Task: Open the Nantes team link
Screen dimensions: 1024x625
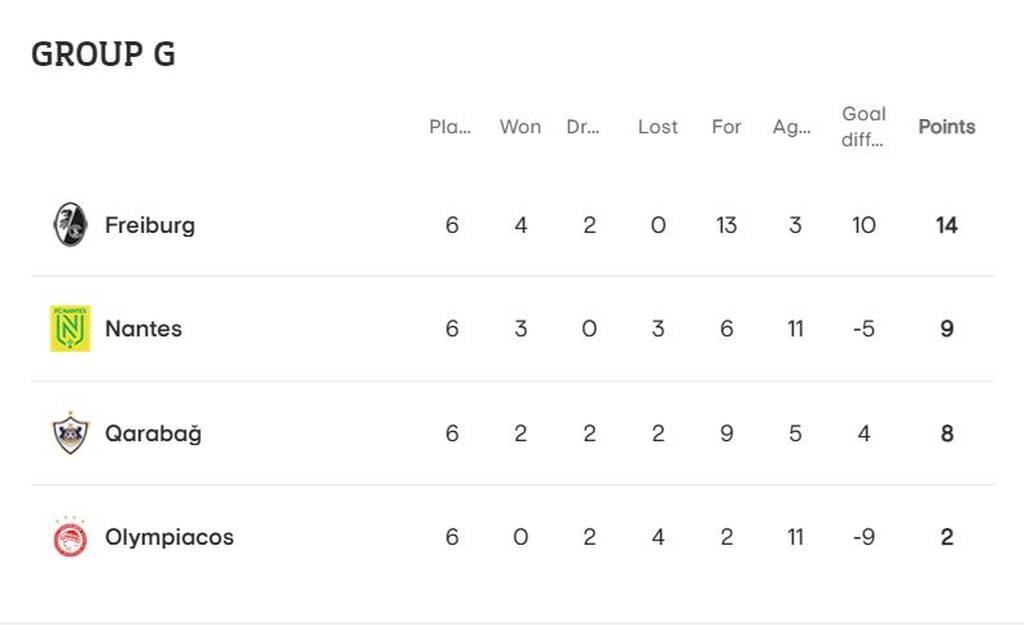Action: pyautogui.click(x=143, y=329)
